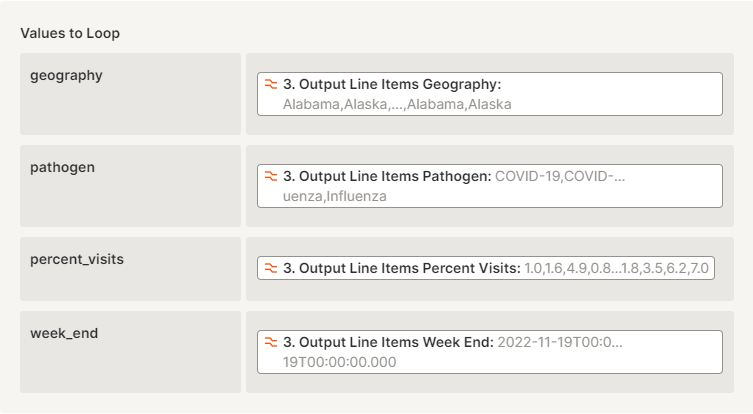Click the 2022-11-19T00:0 sample date text
753x414 pixels.
(x=560, y=342)
